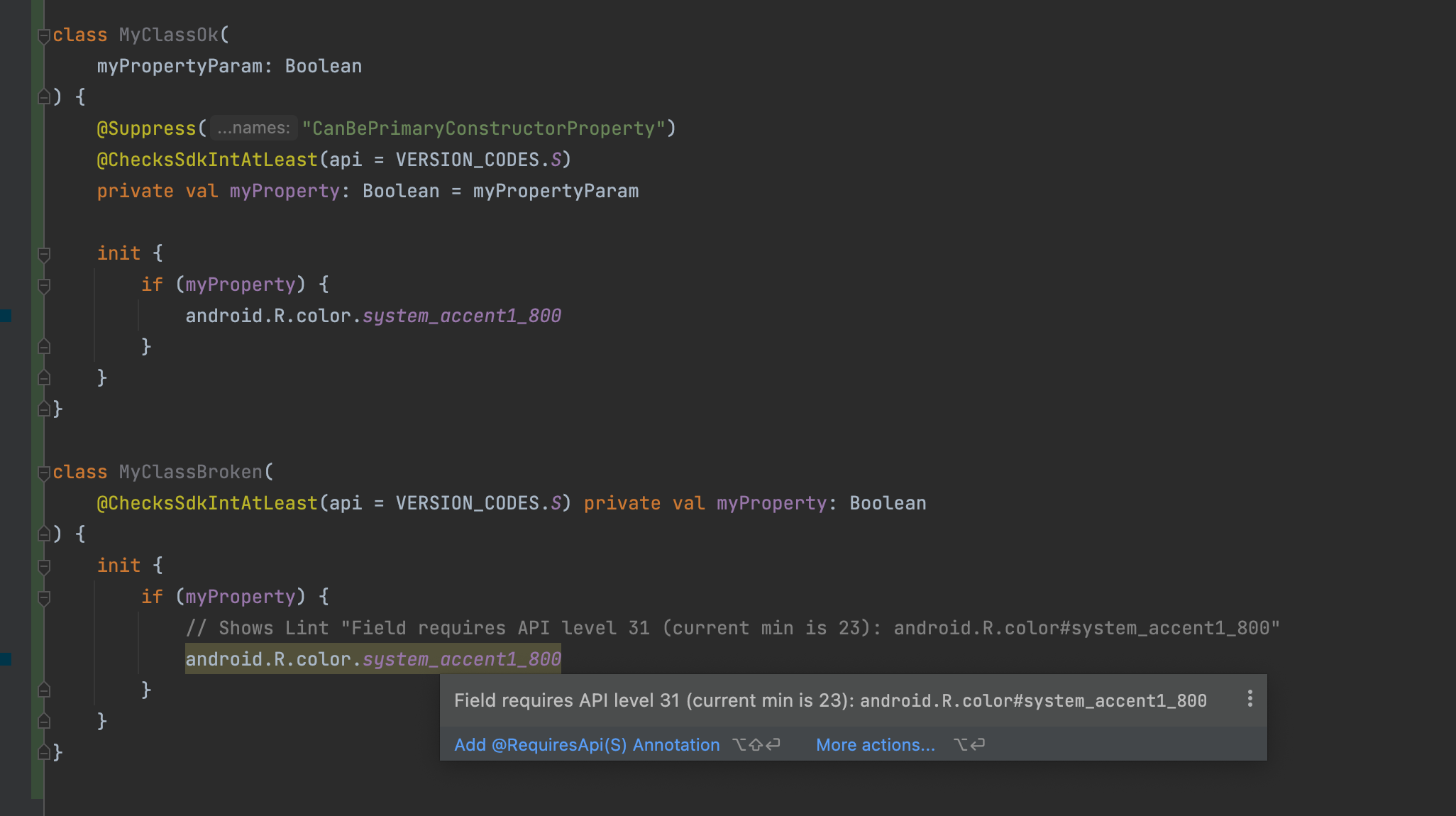
Task: Click the fold end marker closing MyClassOk
Action: pyautogui.click(x=44, y=409)
